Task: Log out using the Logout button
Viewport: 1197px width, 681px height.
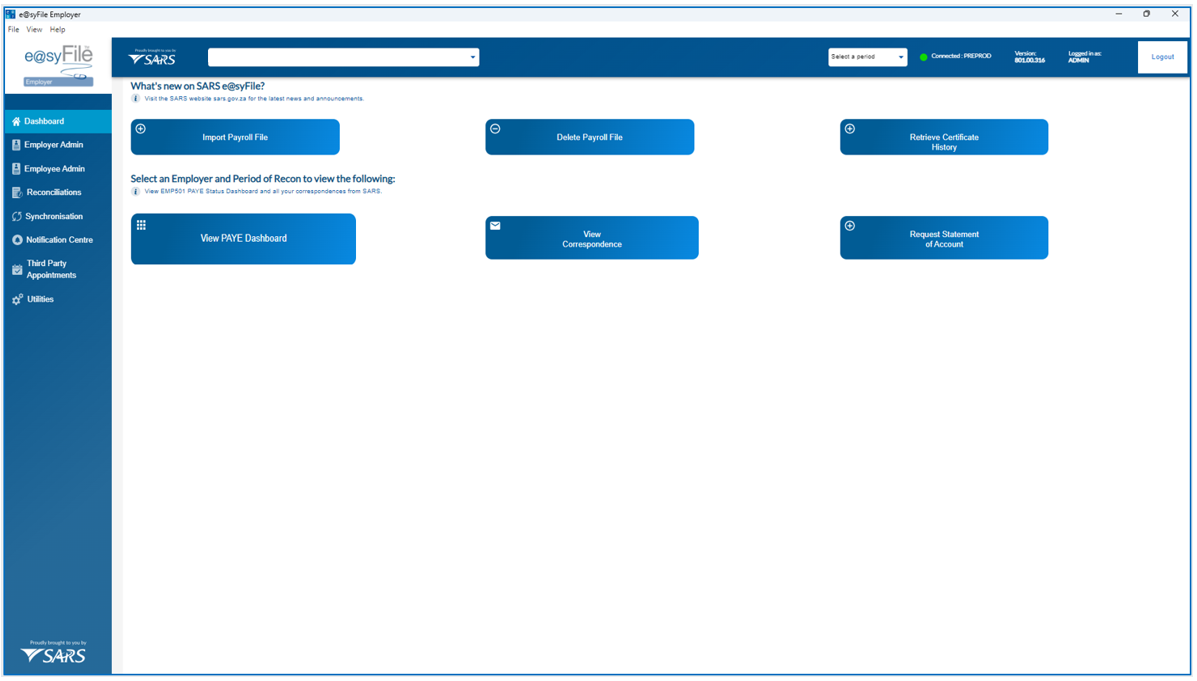Action: 1162,57
